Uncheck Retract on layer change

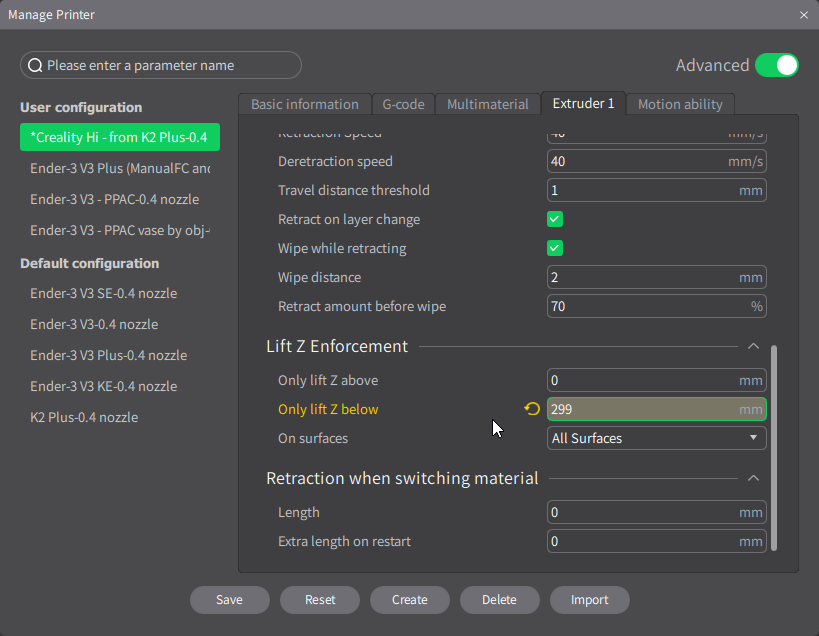[x=555, y=219]
